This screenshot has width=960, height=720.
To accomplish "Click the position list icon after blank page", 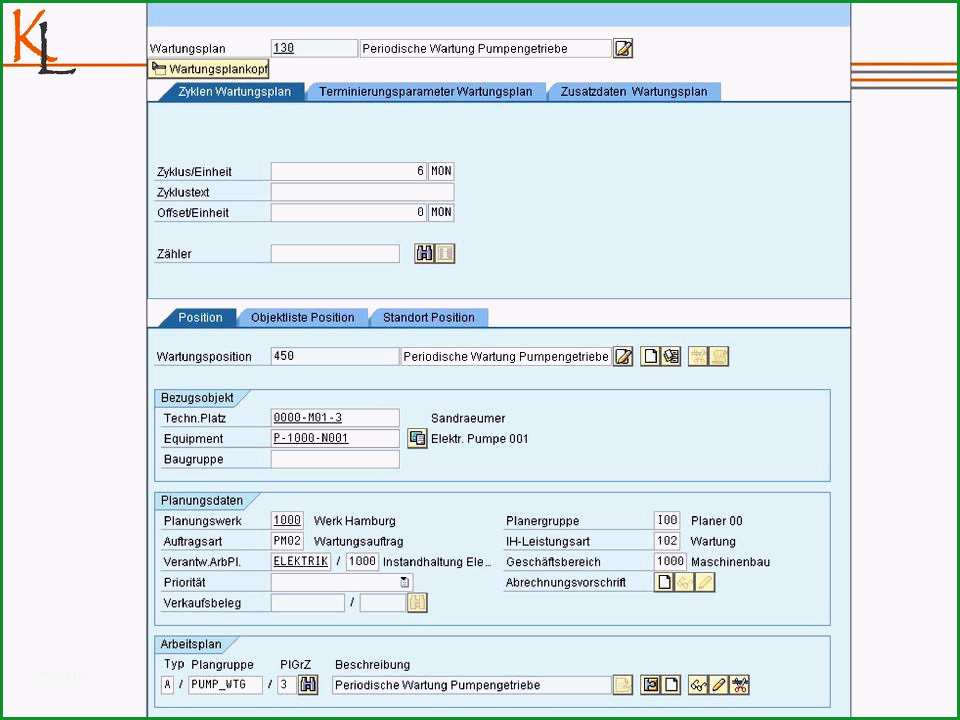I will tap(671, 356).
